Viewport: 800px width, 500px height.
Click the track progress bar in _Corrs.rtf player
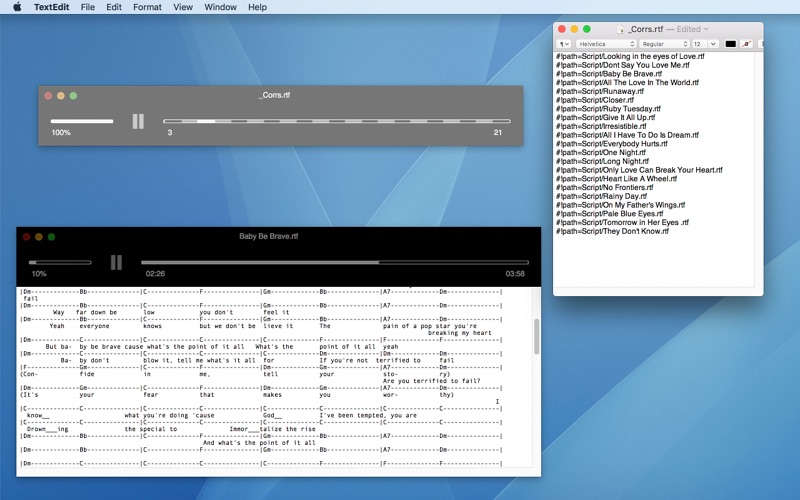pos(337,121)
